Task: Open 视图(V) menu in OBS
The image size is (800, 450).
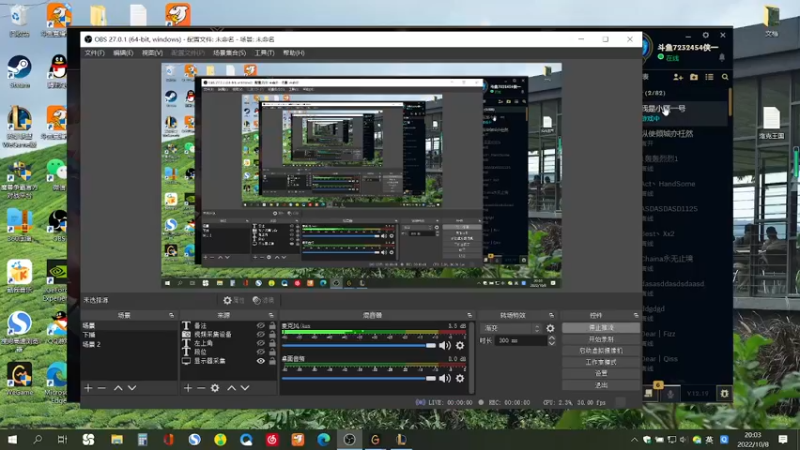Action: pyautogui.click(x=152, y=53)
